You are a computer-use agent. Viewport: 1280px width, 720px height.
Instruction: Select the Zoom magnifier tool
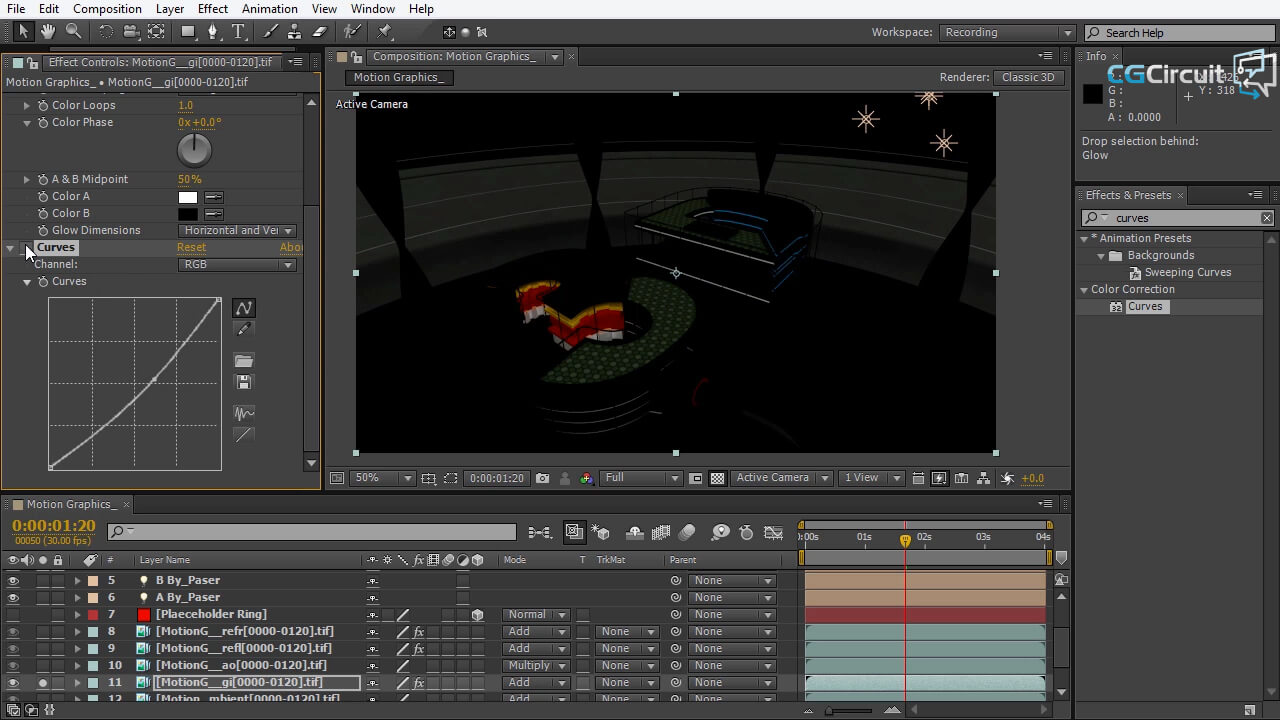tap(73, 32)
